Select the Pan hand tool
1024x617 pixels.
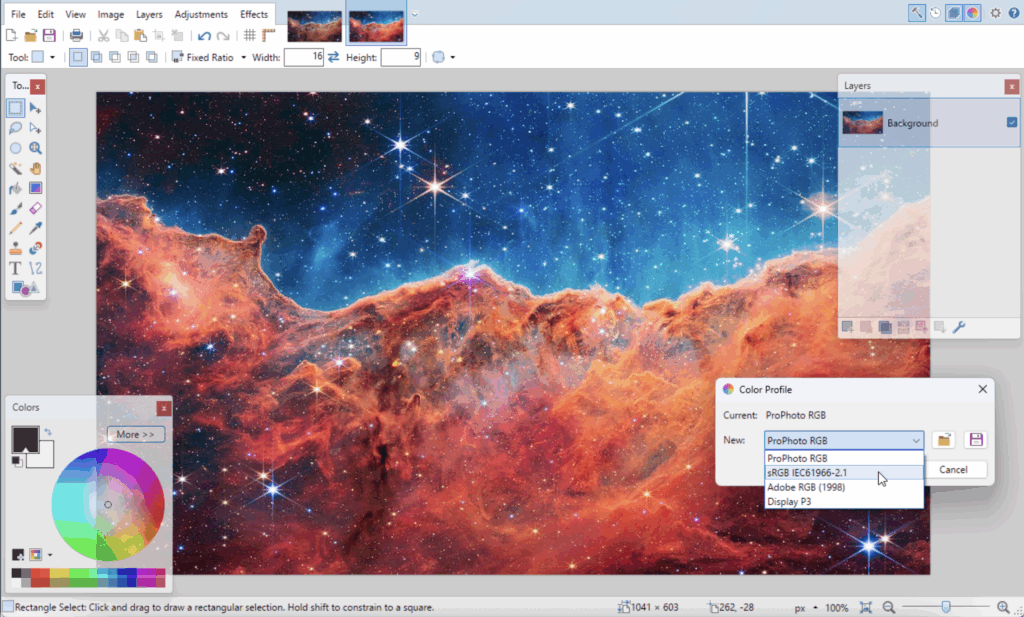tap(36, 168)
